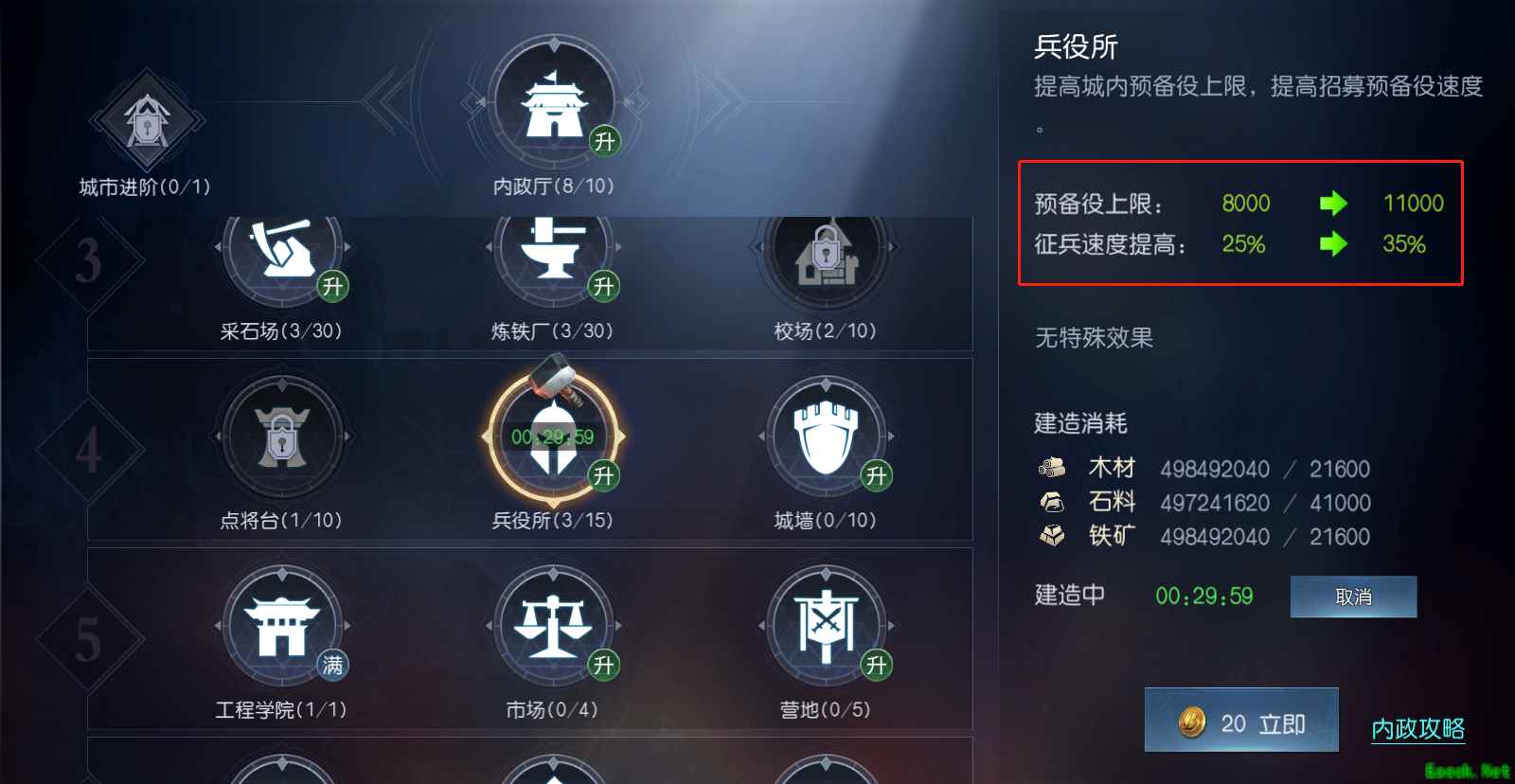Open the 营地 banner icon
The width and height of the screenshot is (1515, 784).
(x=827, y=627)
